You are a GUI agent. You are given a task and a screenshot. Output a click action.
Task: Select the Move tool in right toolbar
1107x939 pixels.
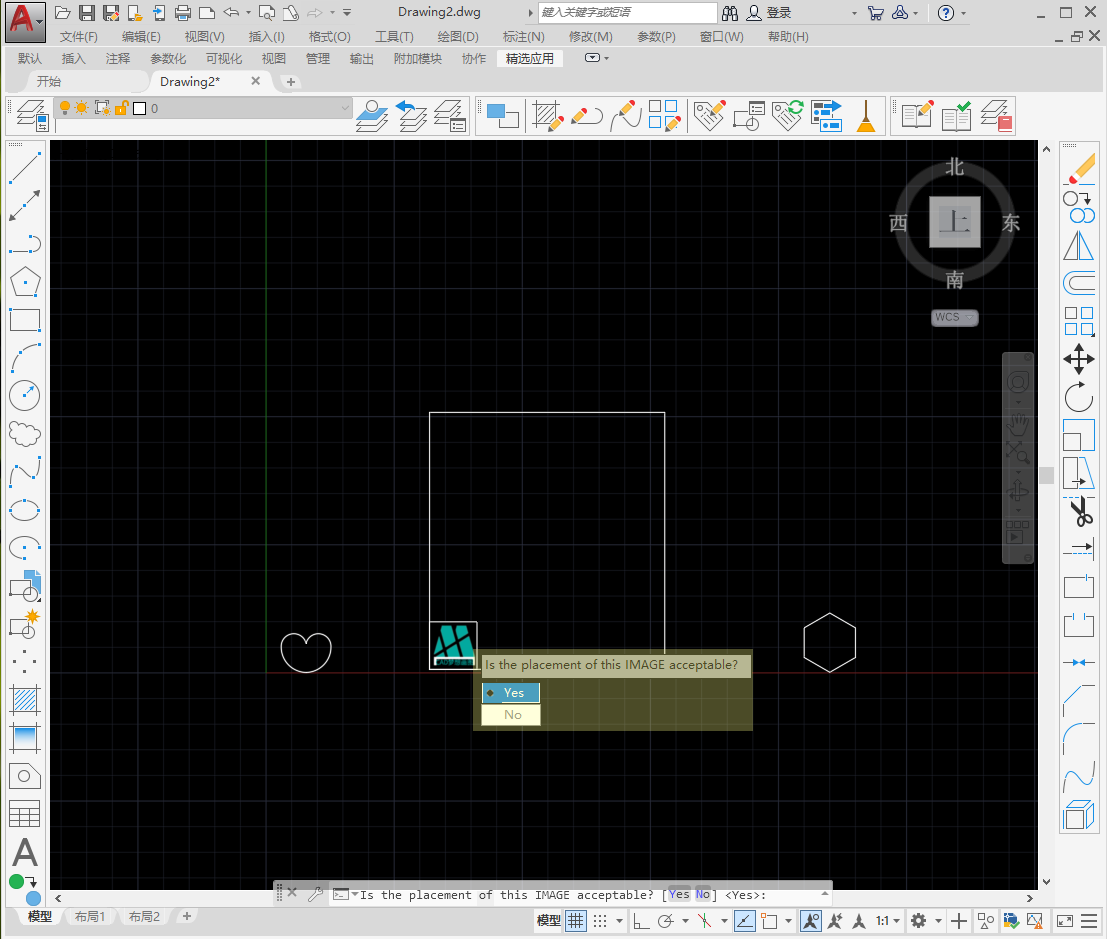point(1079,359)
